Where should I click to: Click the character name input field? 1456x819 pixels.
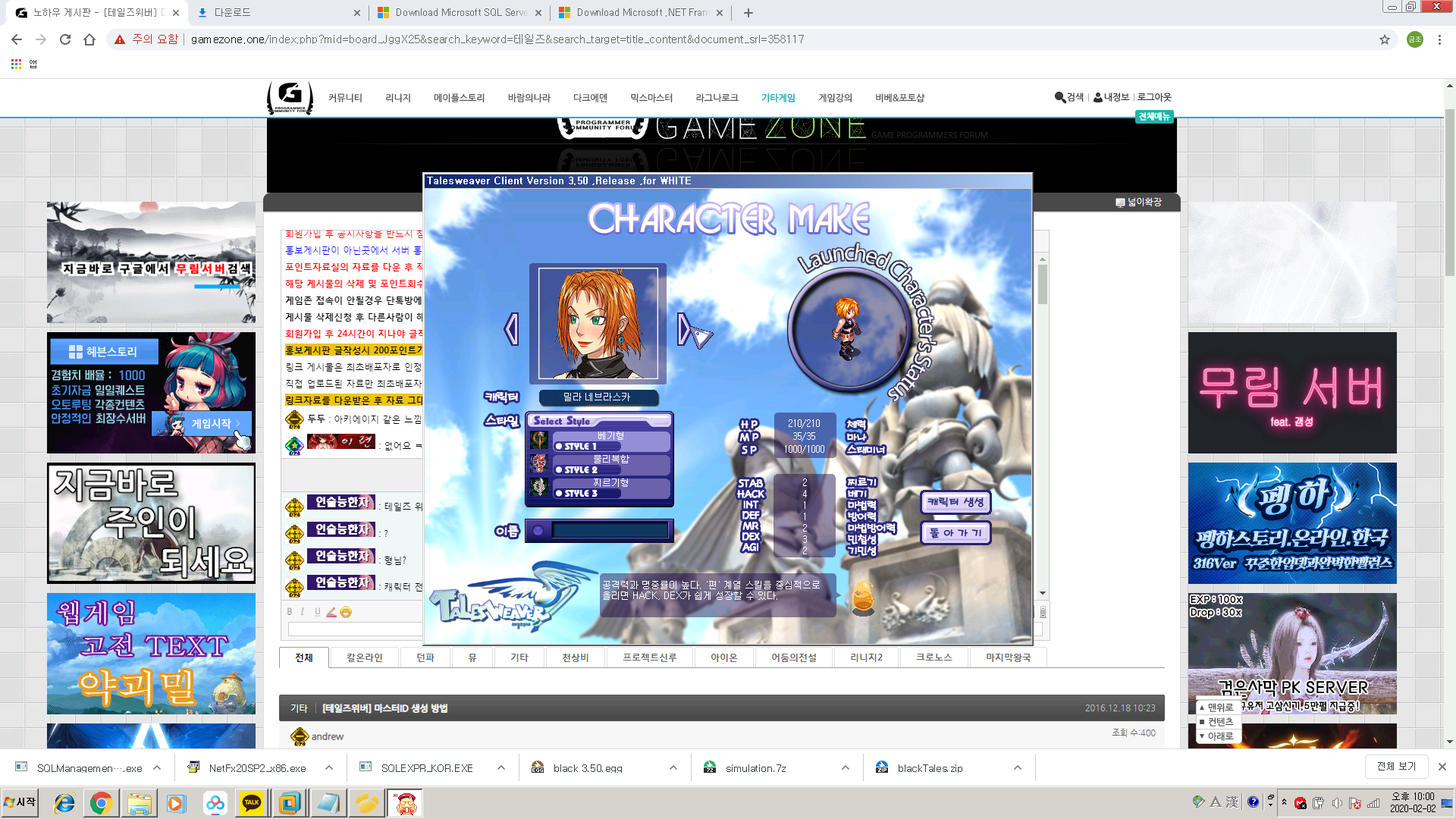pos(610,531)
